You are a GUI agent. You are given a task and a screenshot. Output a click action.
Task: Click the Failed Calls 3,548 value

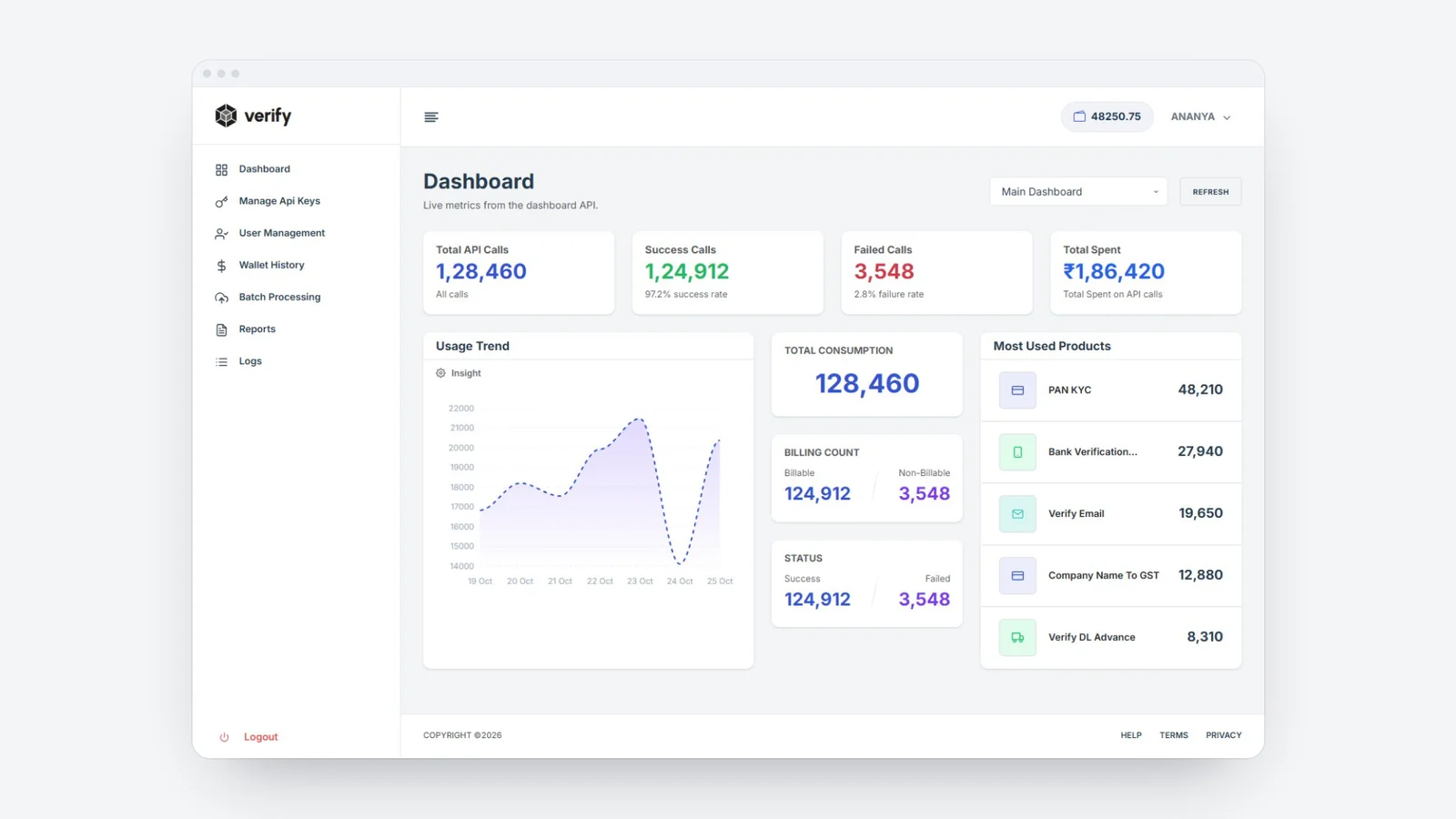884,271
